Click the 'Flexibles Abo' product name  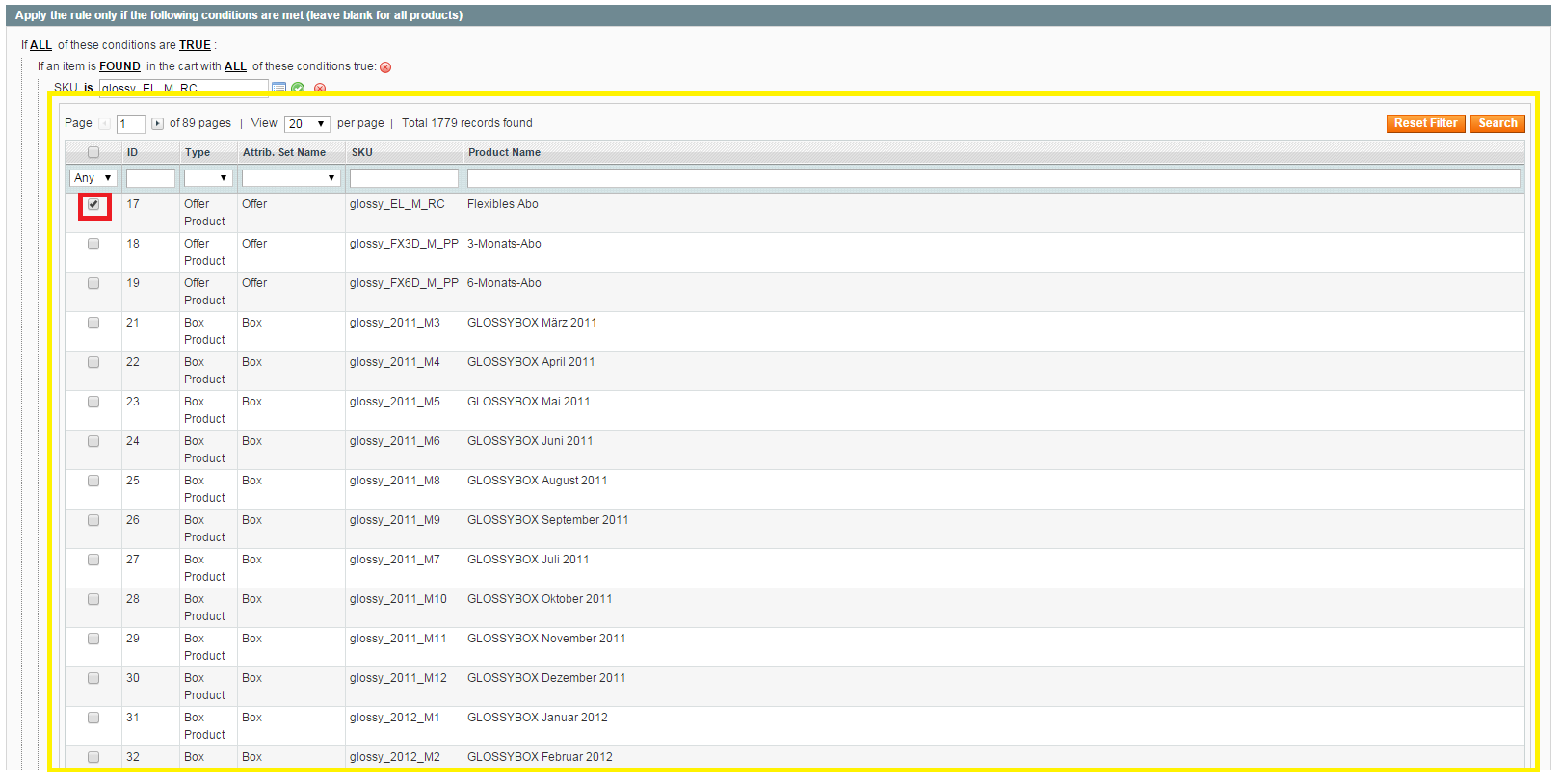pyautogui.click(x=503, y=204)
